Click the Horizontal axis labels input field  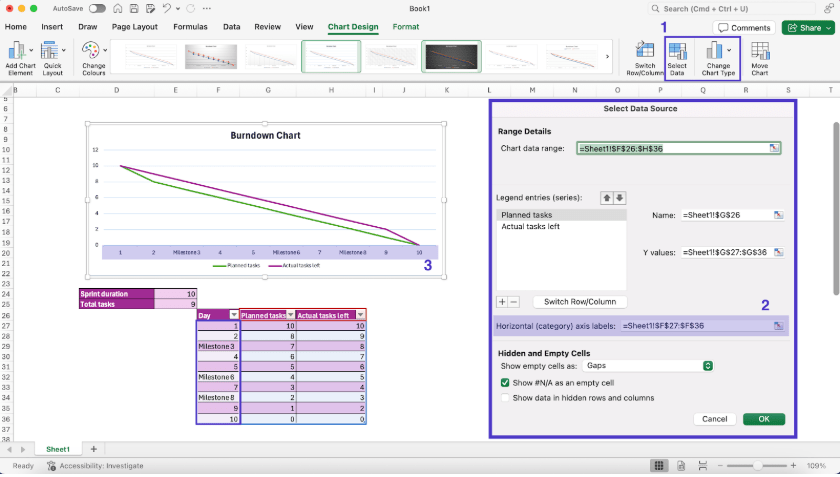(x=693, y=326)
